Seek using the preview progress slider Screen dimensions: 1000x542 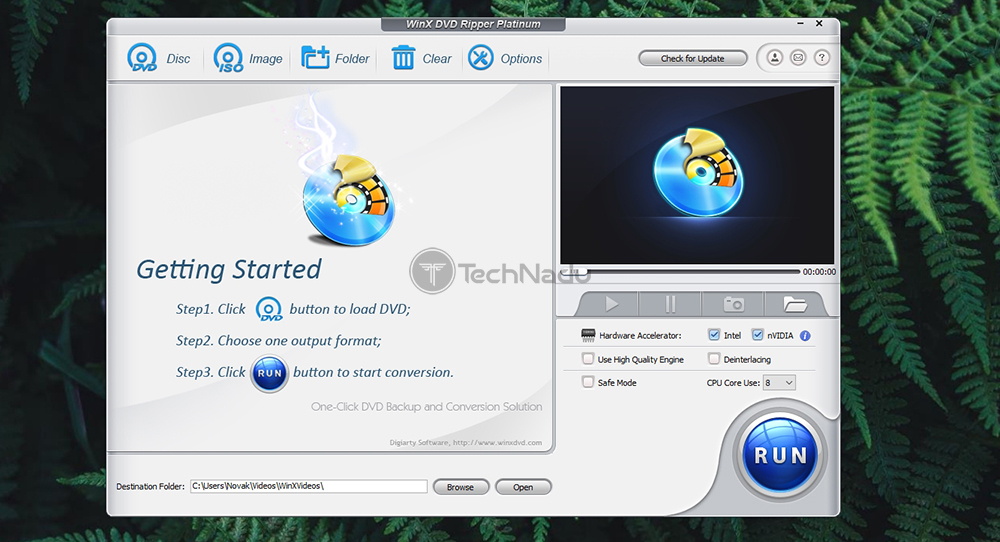coord(680,272)
